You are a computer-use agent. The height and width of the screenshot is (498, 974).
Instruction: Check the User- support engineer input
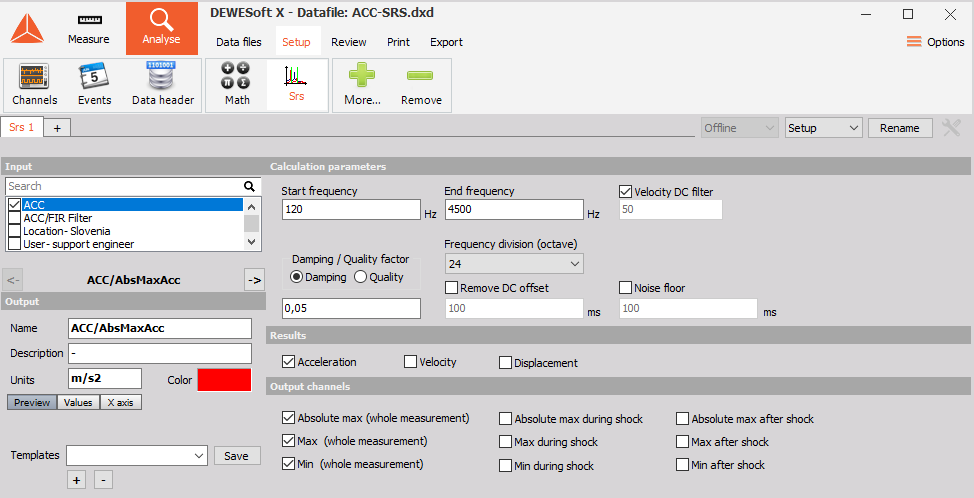pos(14,244)
